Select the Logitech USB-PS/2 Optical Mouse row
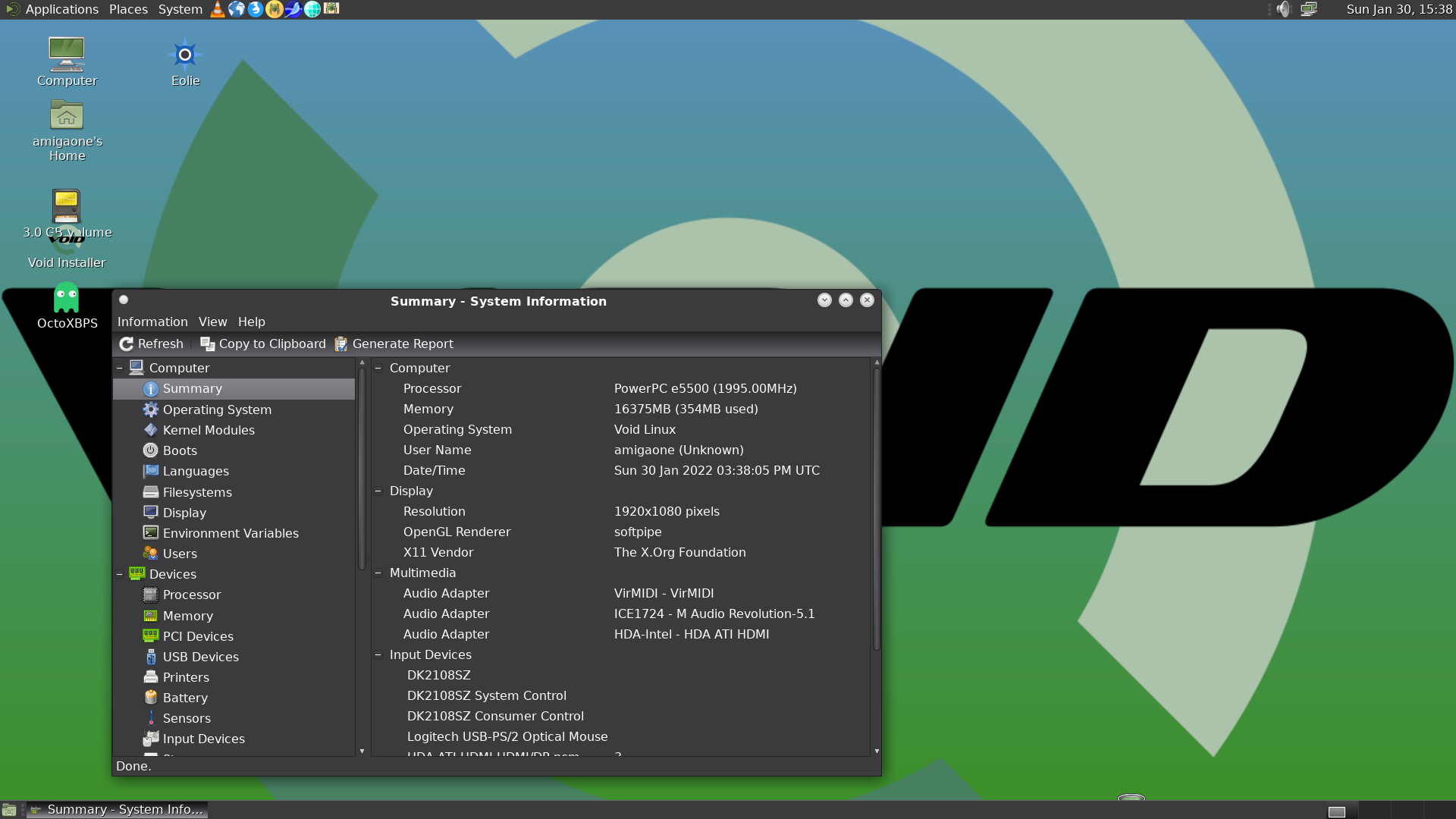Screen dimensions: 1456x819 pos(620,736)
